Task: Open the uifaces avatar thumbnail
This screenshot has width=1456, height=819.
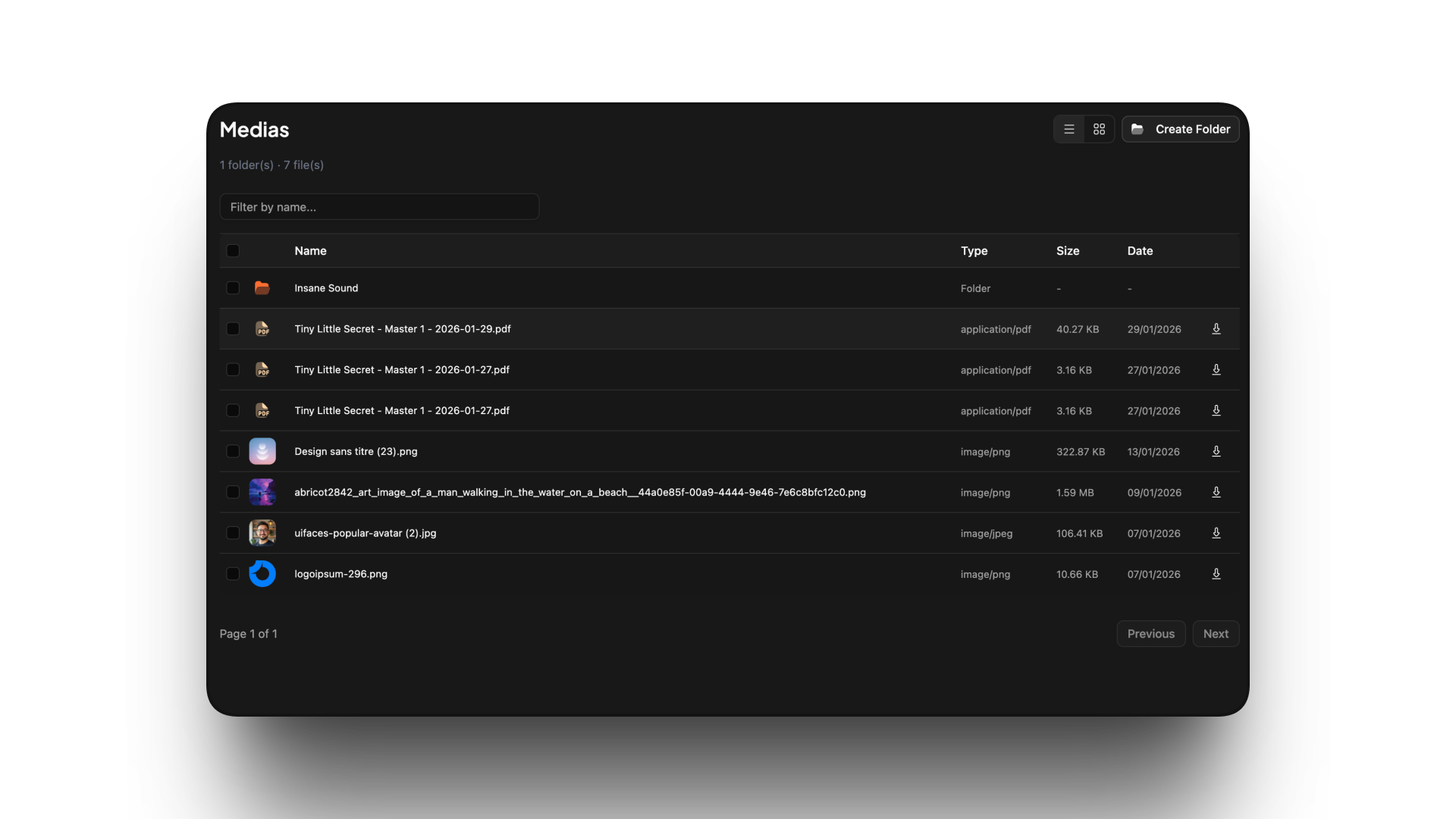Action: [x=262, y=533]
